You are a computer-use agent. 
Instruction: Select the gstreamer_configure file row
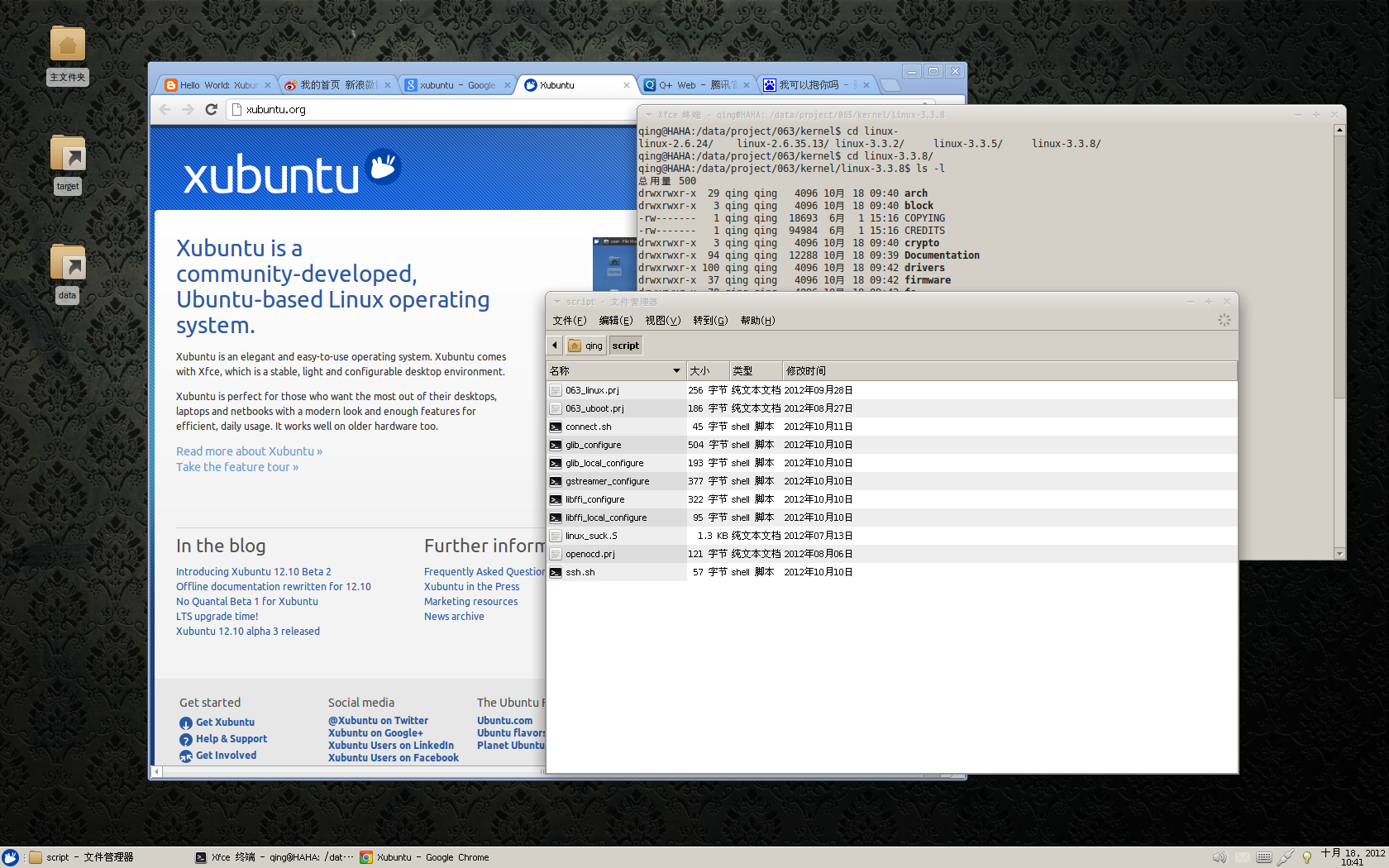coord(891,481)
